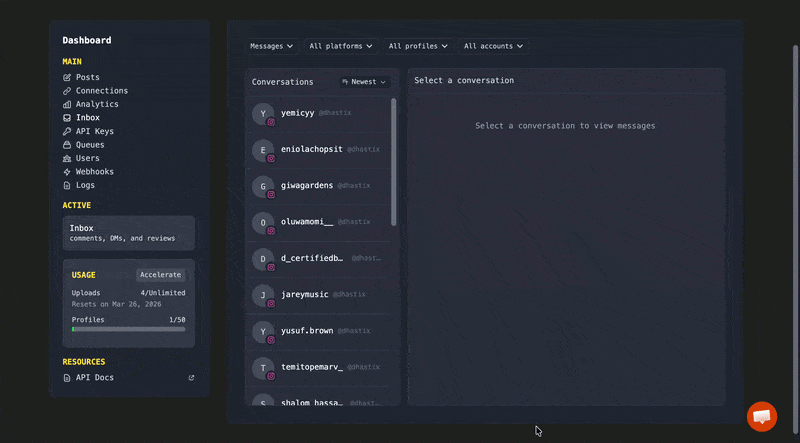800x443 pixels.
Task: Click the Logs document icon
Action: coord(67,185)
